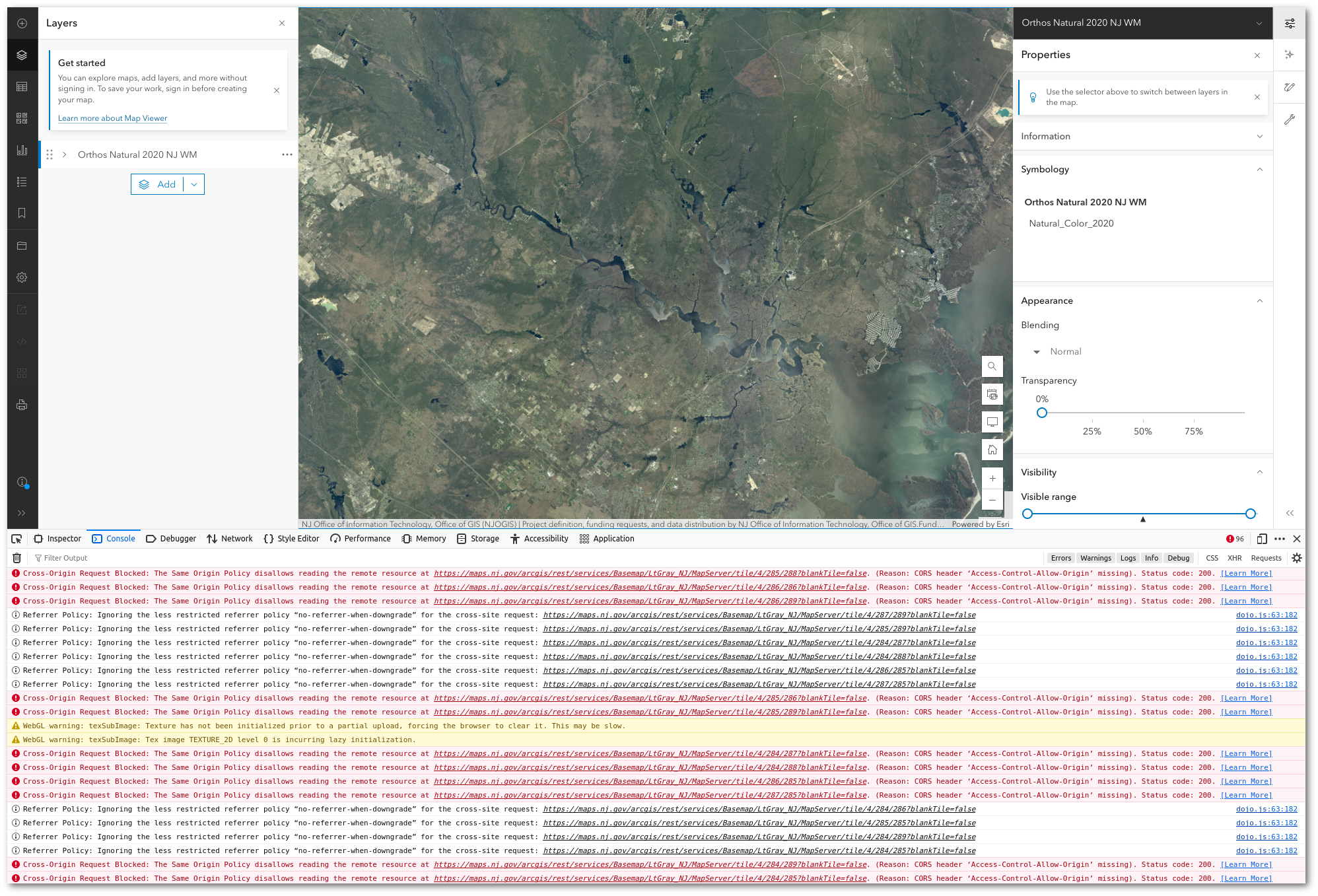Click the Add button for Orthos Natural layer
The image size is (1318, 896).
pos(159,184)
